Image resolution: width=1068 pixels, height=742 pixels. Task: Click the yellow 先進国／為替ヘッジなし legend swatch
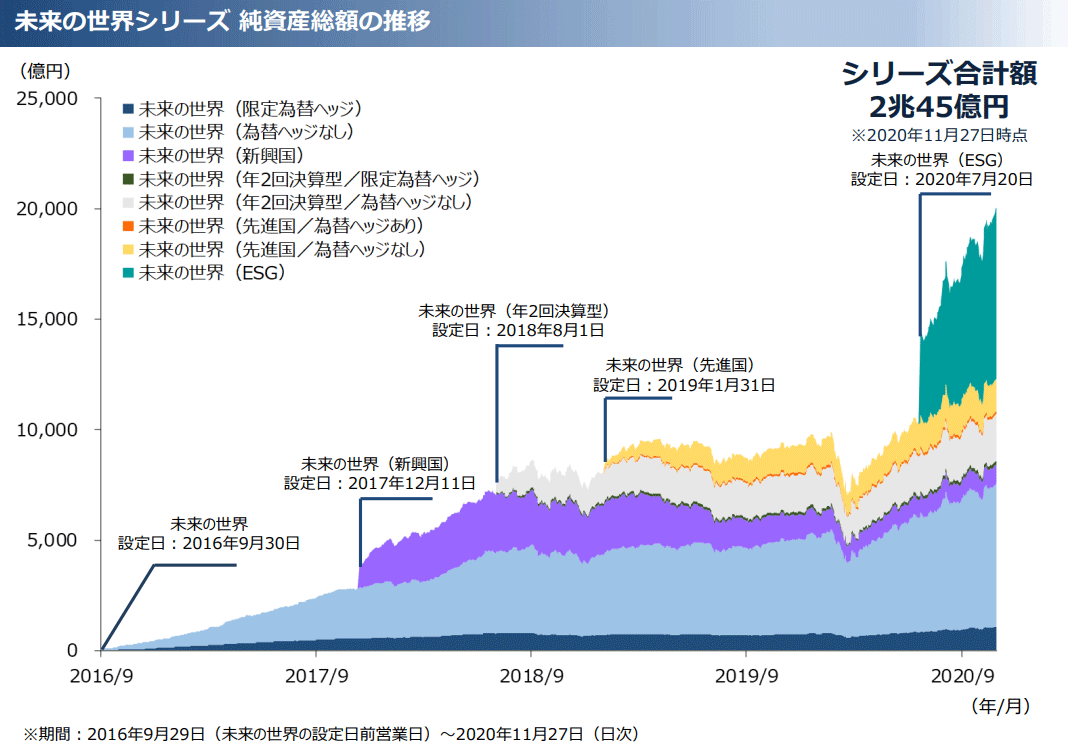point(128,249)
